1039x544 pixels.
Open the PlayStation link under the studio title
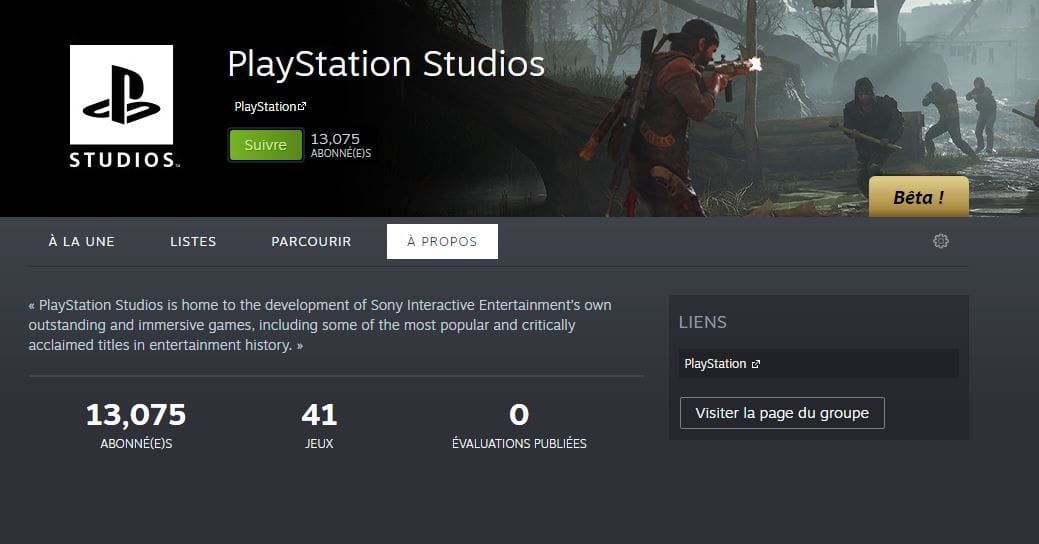pos(270,107)
